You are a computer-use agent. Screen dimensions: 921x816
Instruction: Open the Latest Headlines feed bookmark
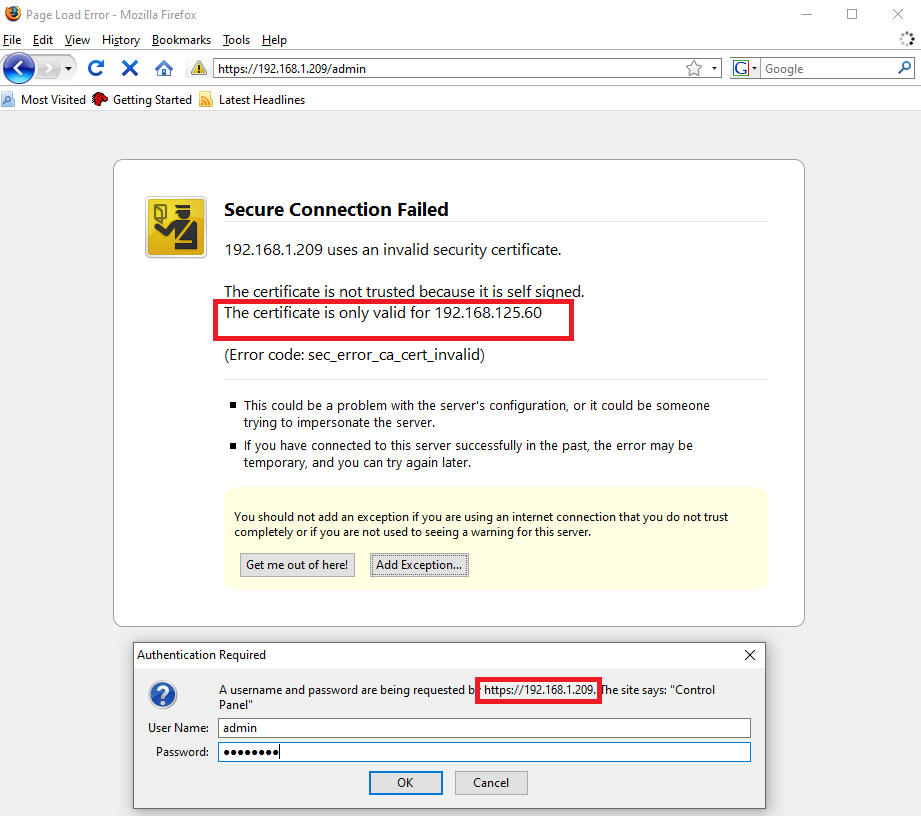point(252,100)
